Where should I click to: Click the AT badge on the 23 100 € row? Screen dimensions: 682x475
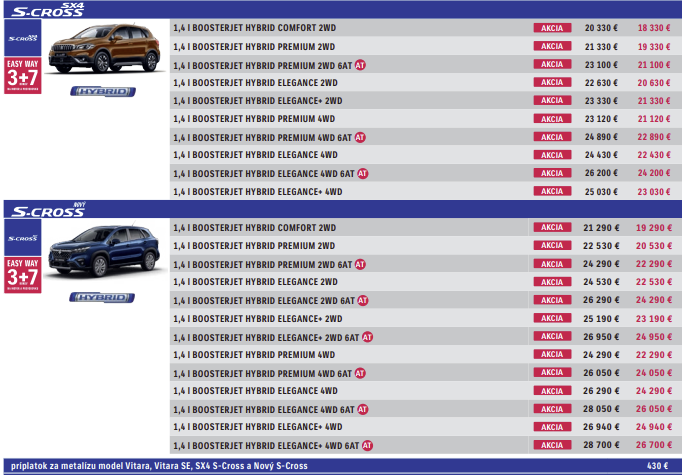pos(359,65)
